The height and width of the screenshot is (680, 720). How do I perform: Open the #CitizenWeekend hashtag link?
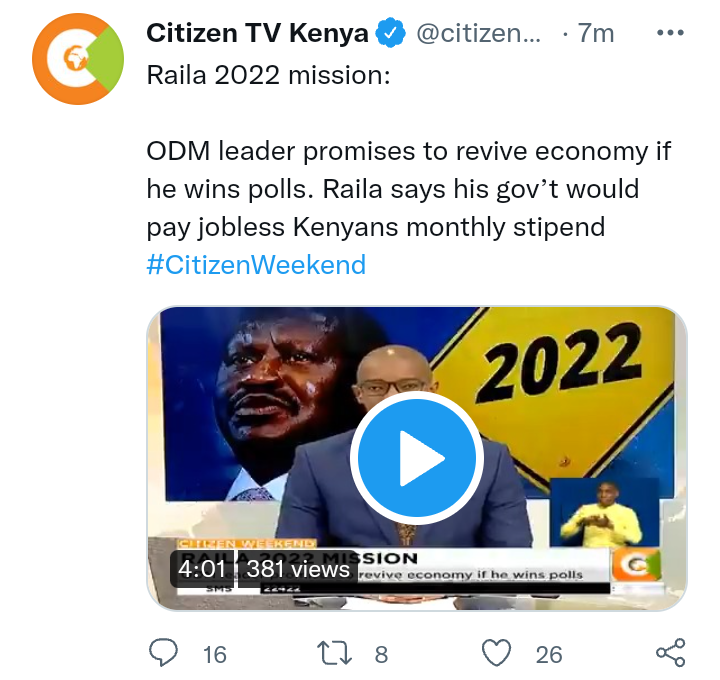point(256,265)
